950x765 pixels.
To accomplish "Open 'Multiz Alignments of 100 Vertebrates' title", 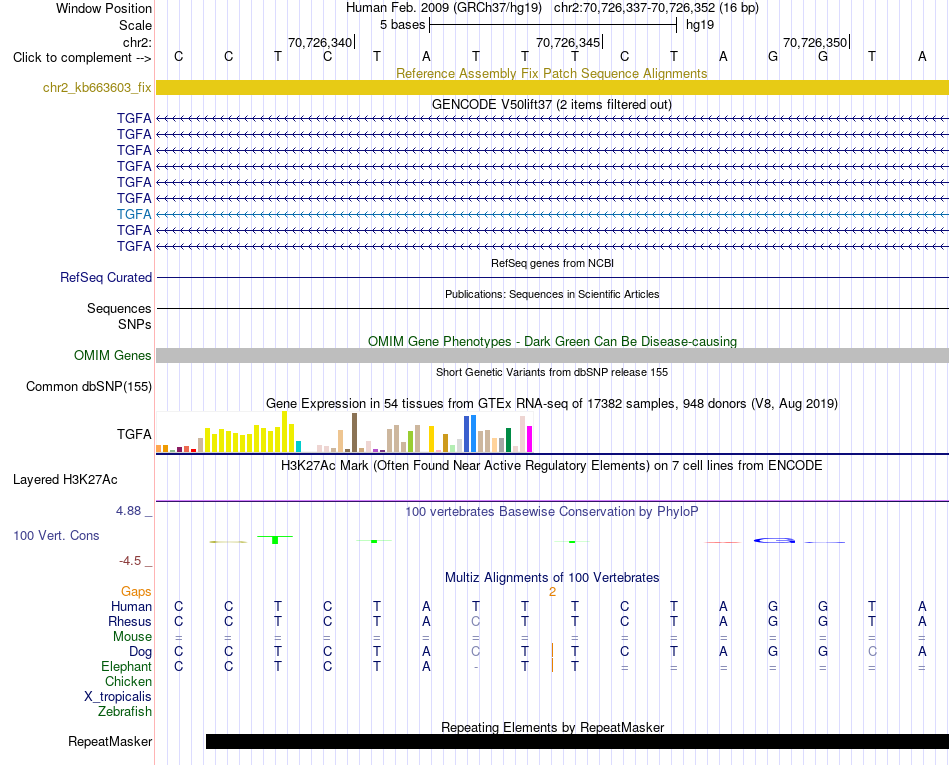I will (552, 578).
